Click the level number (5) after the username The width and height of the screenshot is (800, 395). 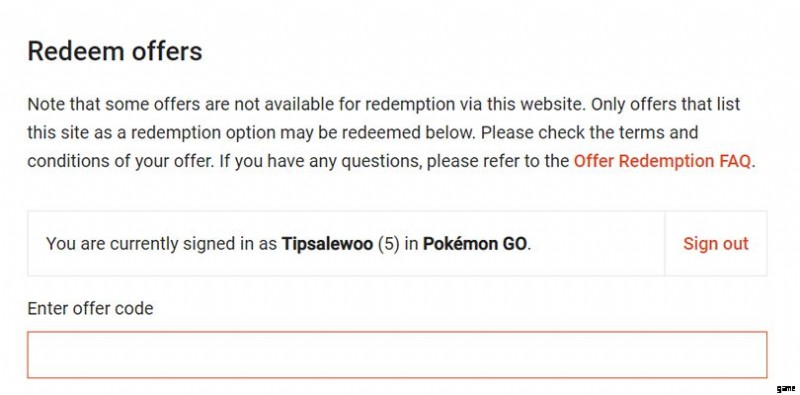(x=388, y=244)
